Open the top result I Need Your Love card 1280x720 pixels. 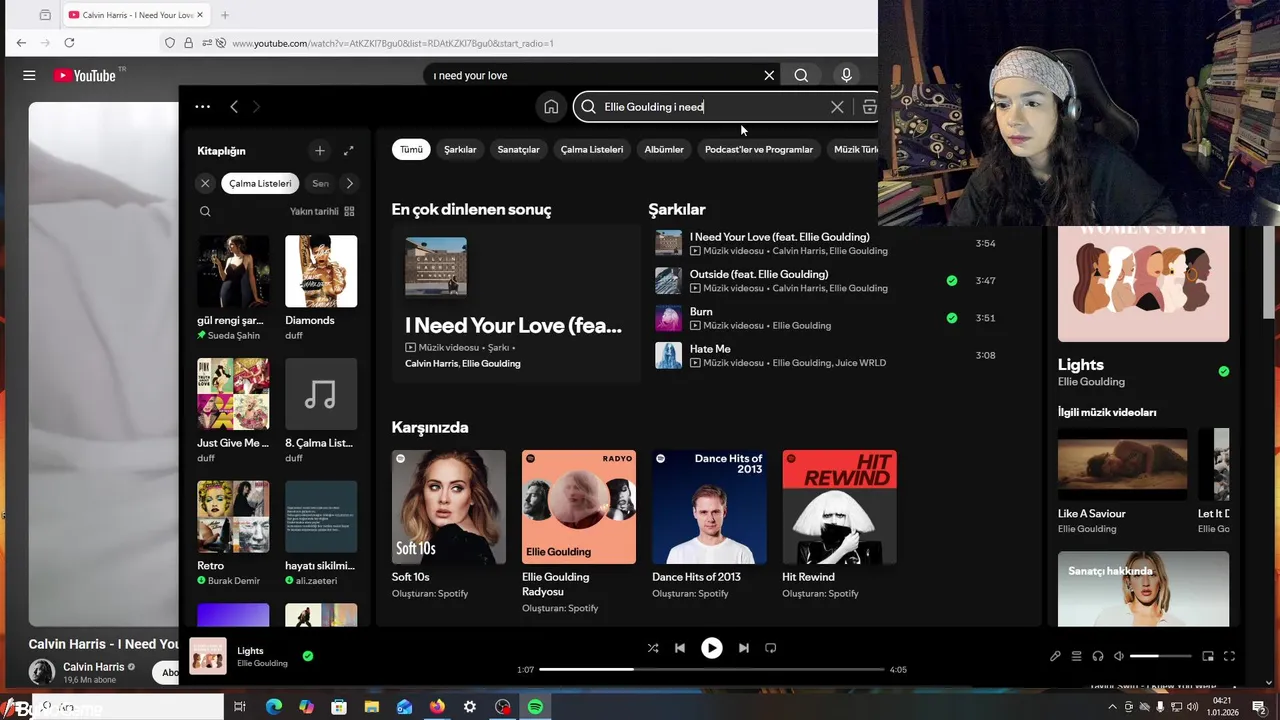[x=516, y=304]
